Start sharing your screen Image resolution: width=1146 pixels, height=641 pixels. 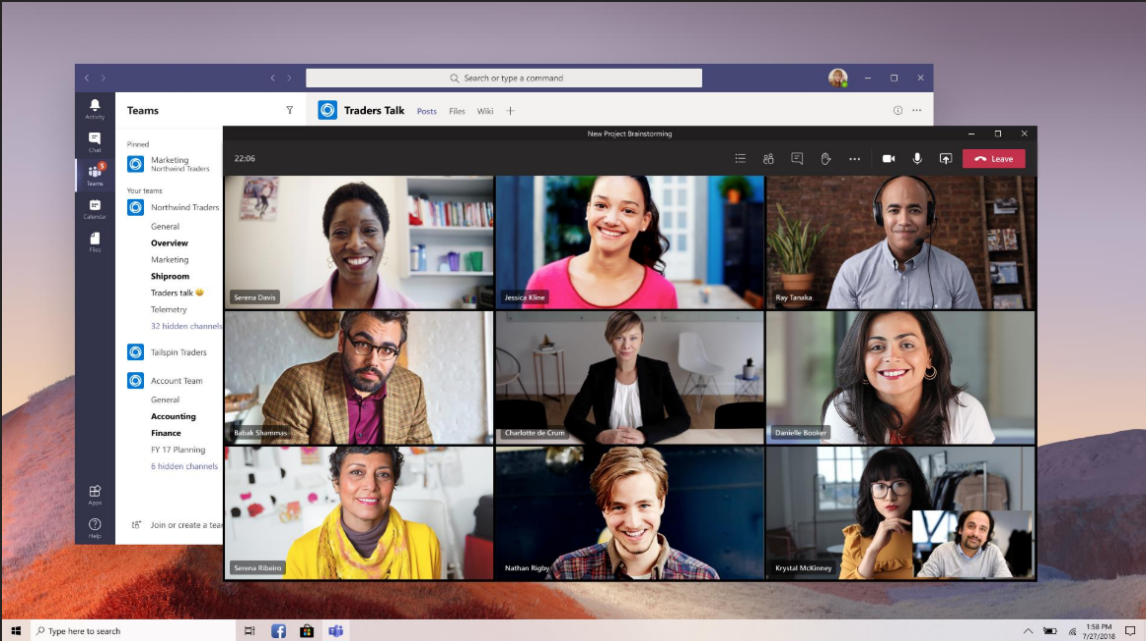pyautogui.click(x=946, y=158)
